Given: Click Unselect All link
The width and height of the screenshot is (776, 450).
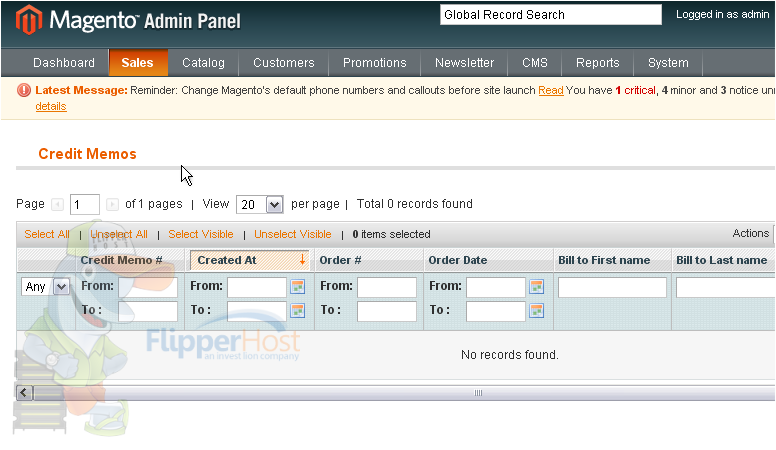Looking at the screenshot, I should [119, 234].
